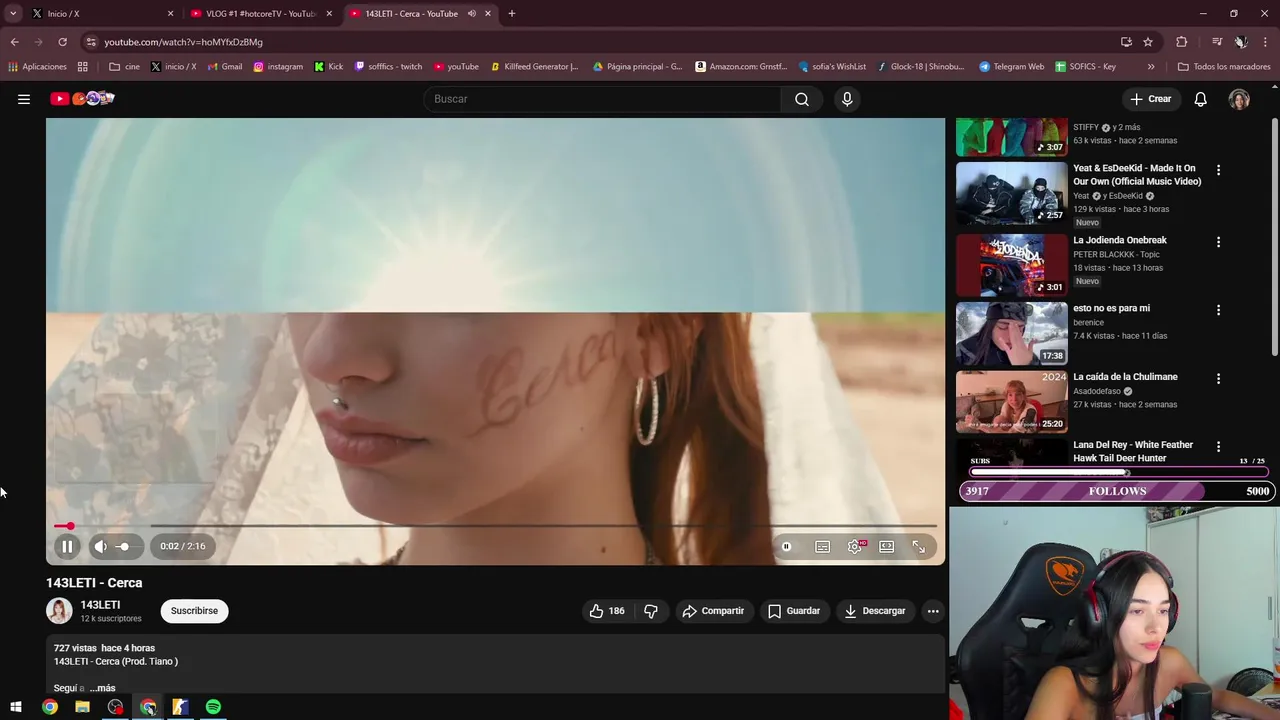The width and height of the screenshot is (1280, 720).
Task: Open the YouTube guide hamburger menu
Action: tap(24, 99)
